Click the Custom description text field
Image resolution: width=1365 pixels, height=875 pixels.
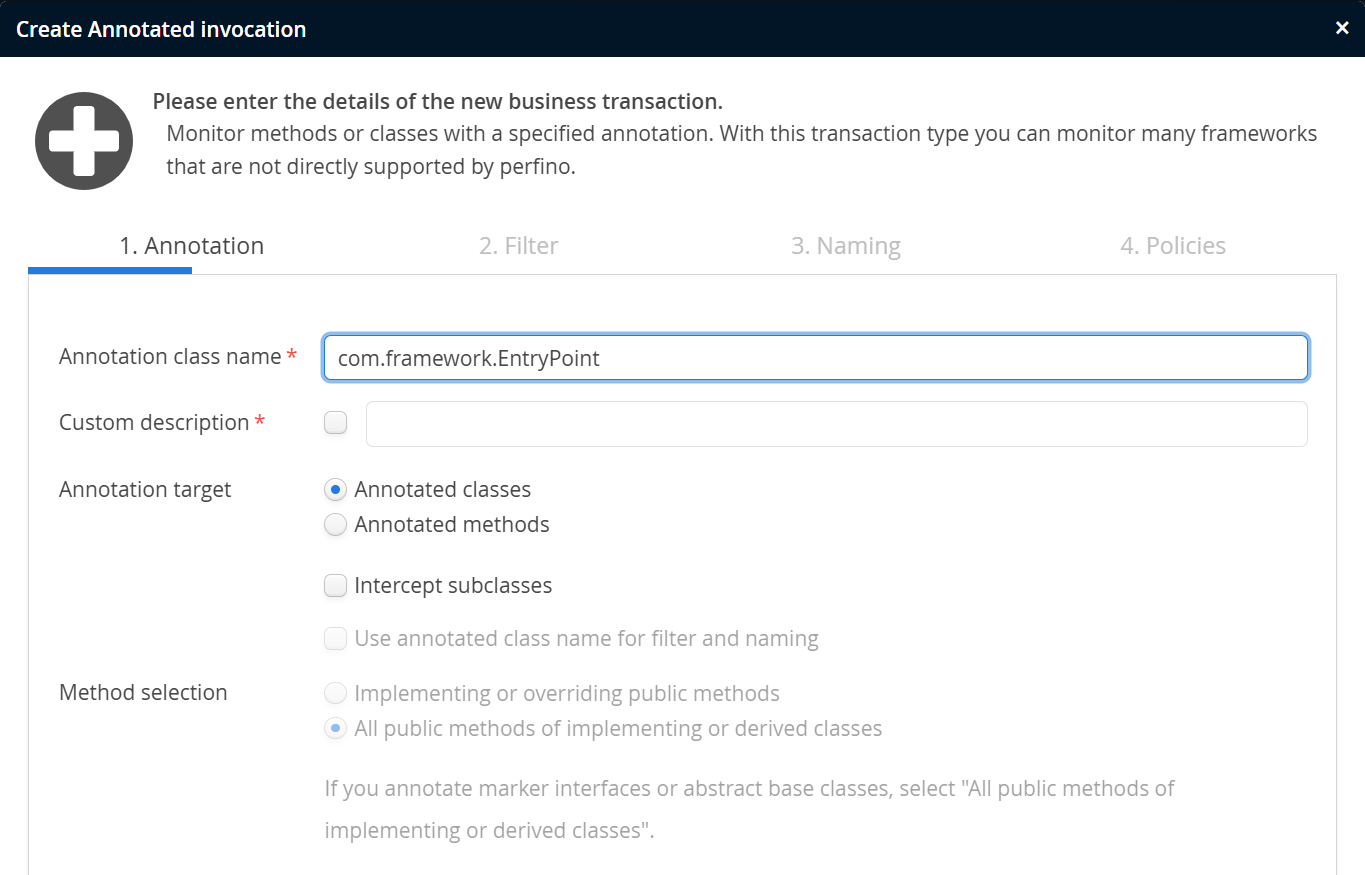[x=836, y=424]
